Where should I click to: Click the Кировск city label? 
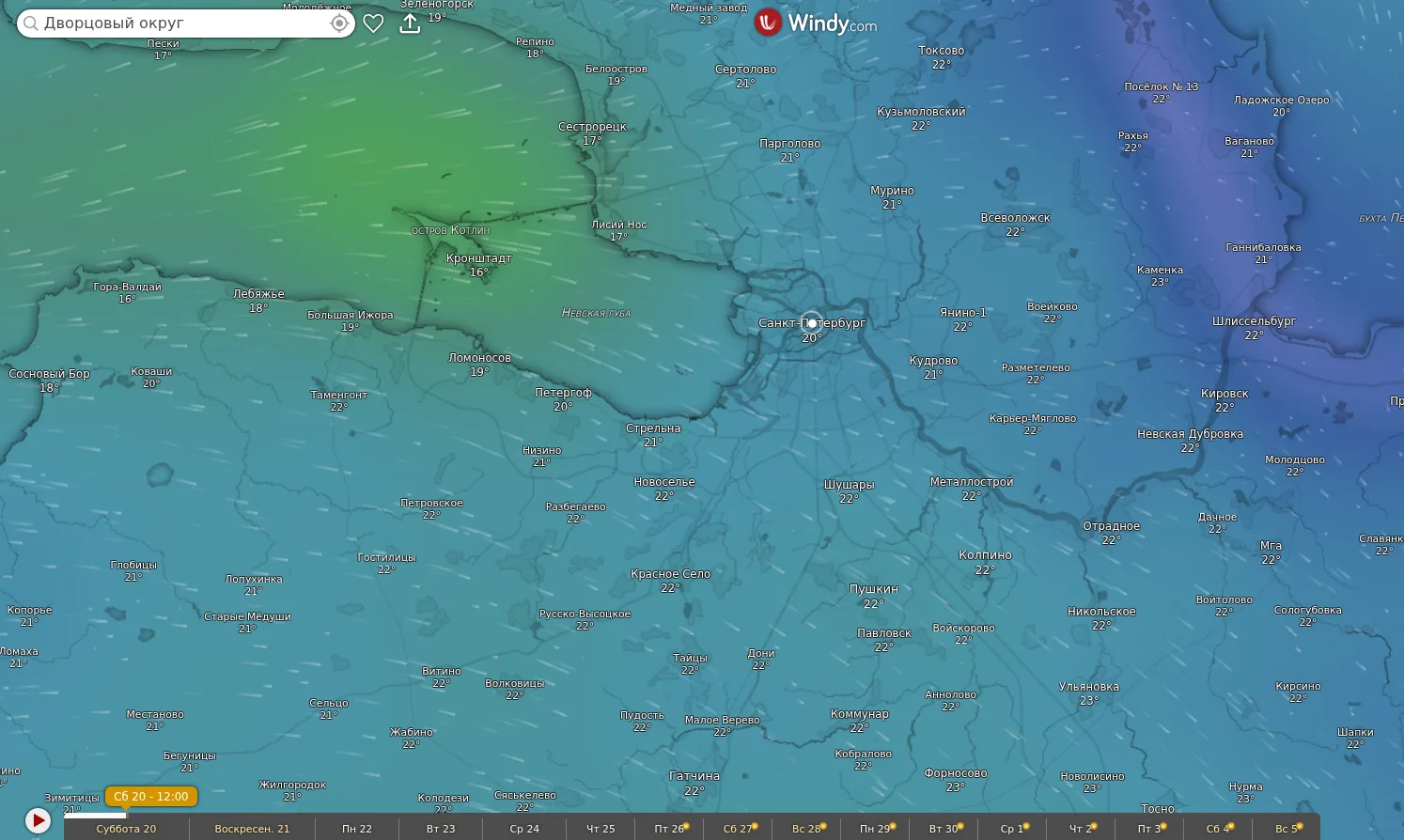coord(1225,394)
